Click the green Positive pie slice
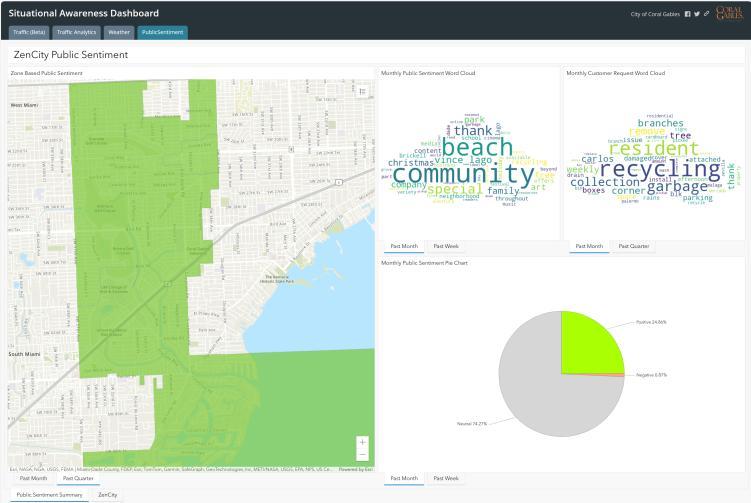Screen dimensions: 751x503 (589, 345)
